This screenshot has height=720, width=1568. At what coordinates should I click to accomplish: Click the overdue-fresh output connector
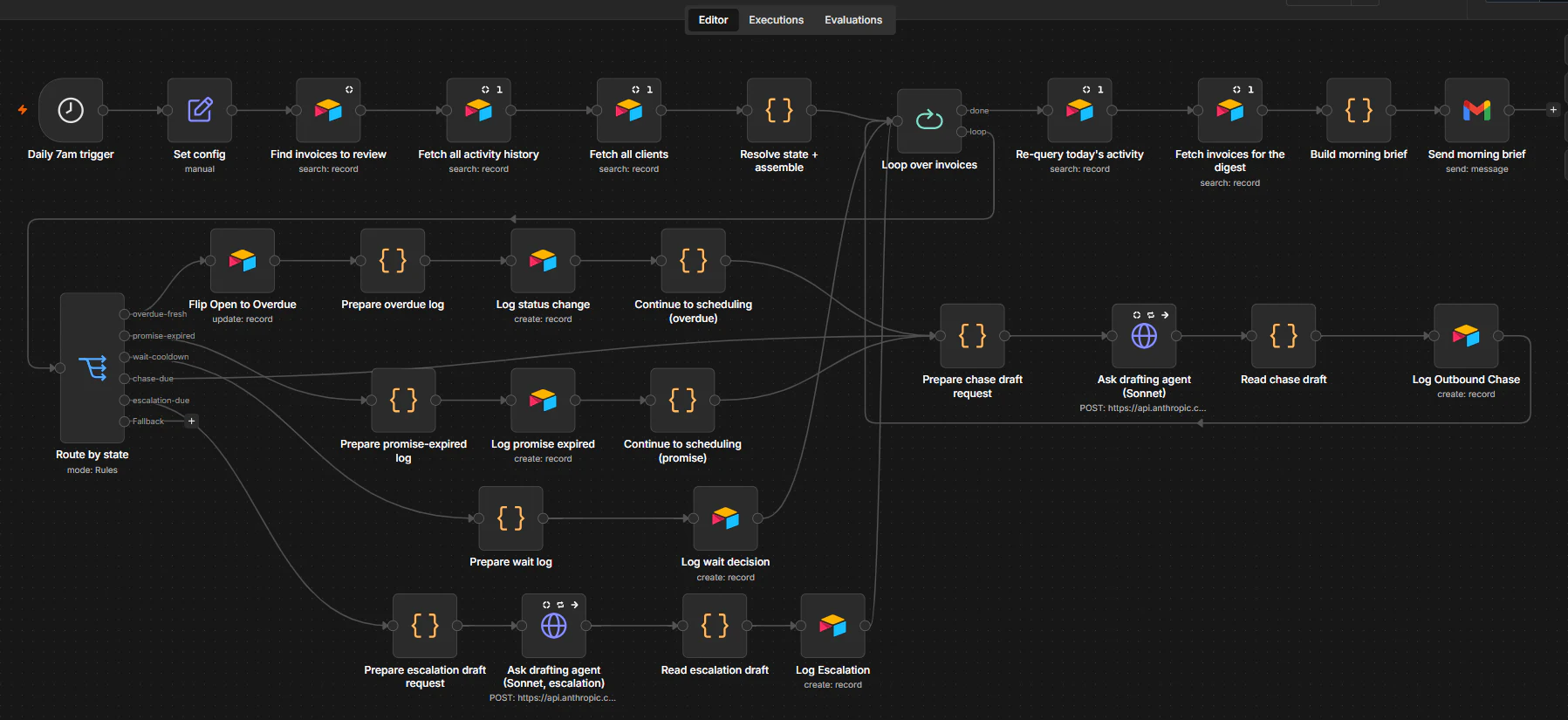(x=125, y=314)
